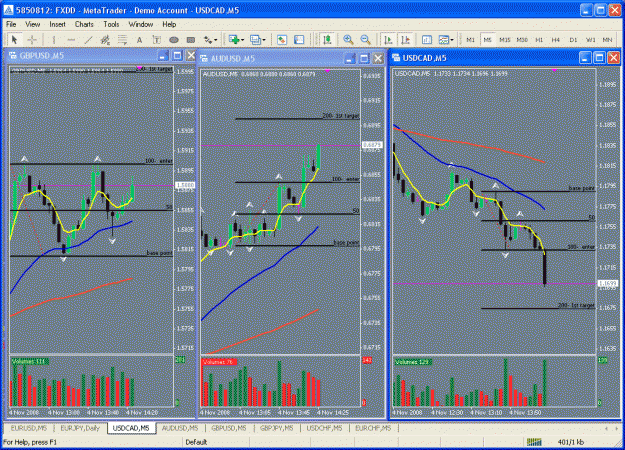This screenshot has height=450, width=625.
Task: Open the Tools menu
Action: tap(111, 24)
